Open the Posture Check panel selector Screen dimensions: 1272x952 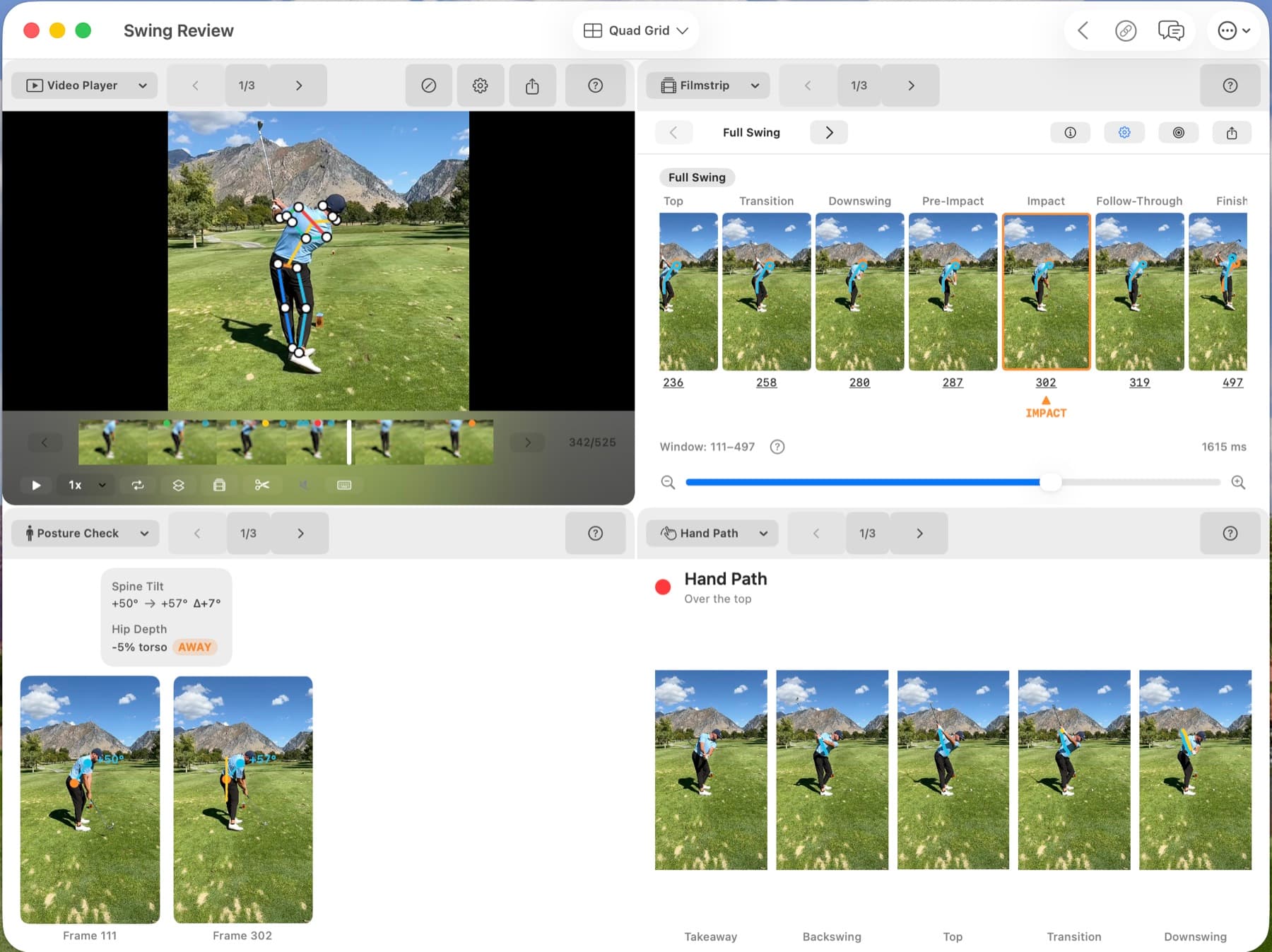click(x=86, y=533)
